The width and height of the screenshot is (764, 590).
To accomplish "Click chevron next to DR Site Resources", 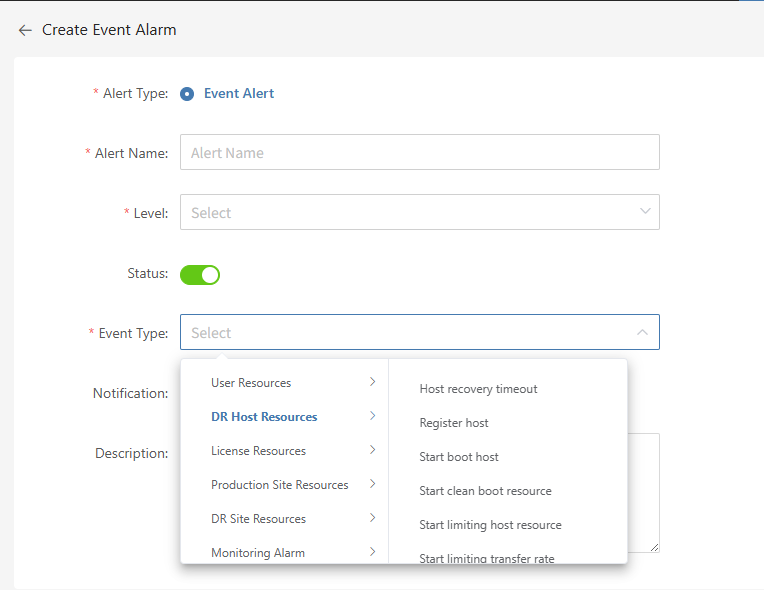I will pos(372,518).
